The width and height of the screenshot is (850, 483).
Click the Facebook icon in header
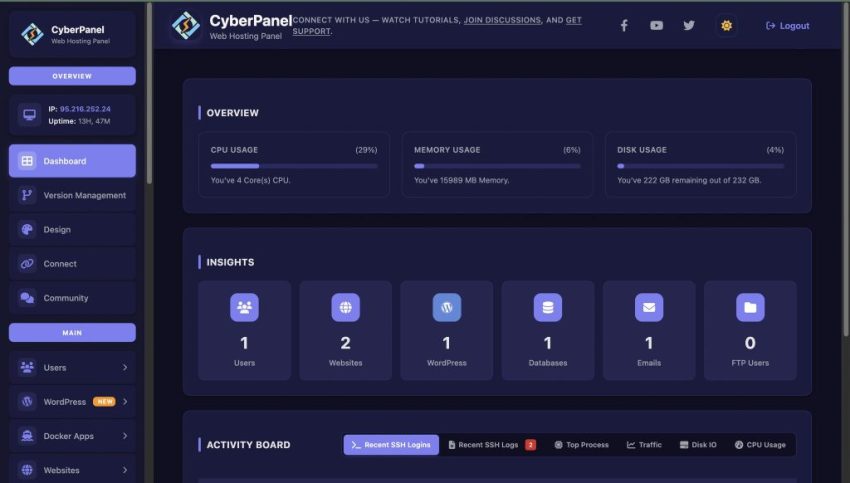[x=624, y=26]
